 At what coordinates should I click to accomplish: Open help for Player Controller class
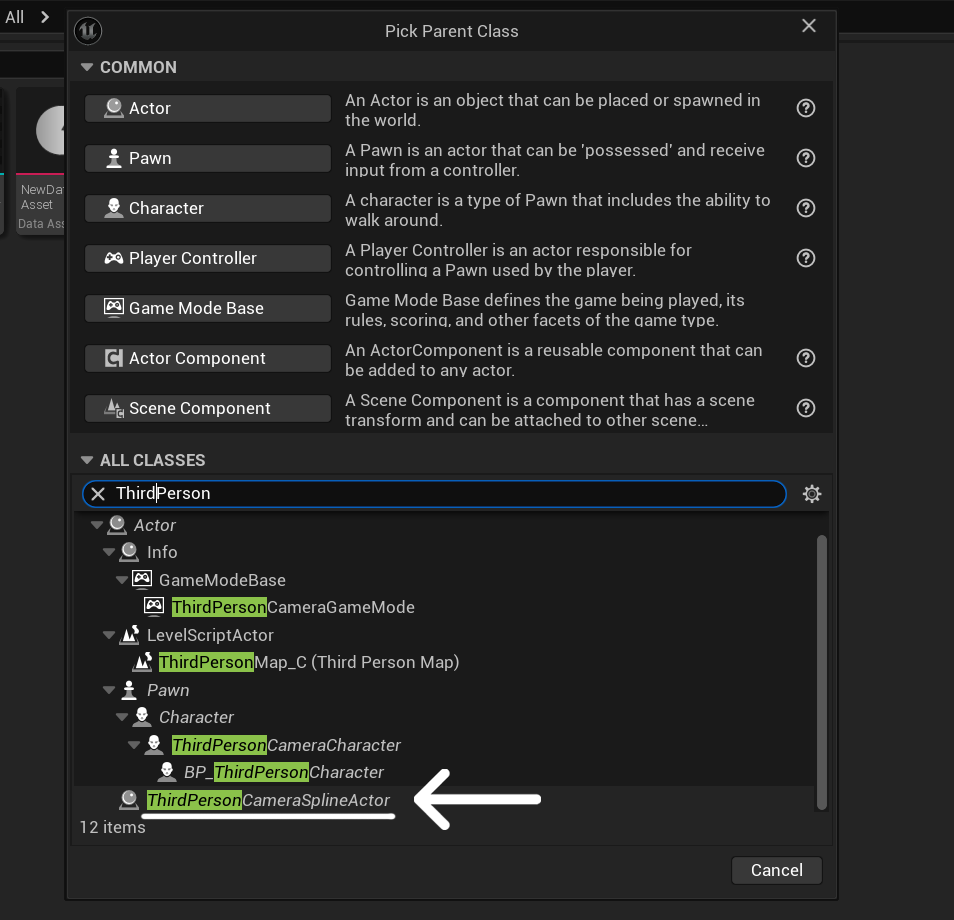point(805,258)
